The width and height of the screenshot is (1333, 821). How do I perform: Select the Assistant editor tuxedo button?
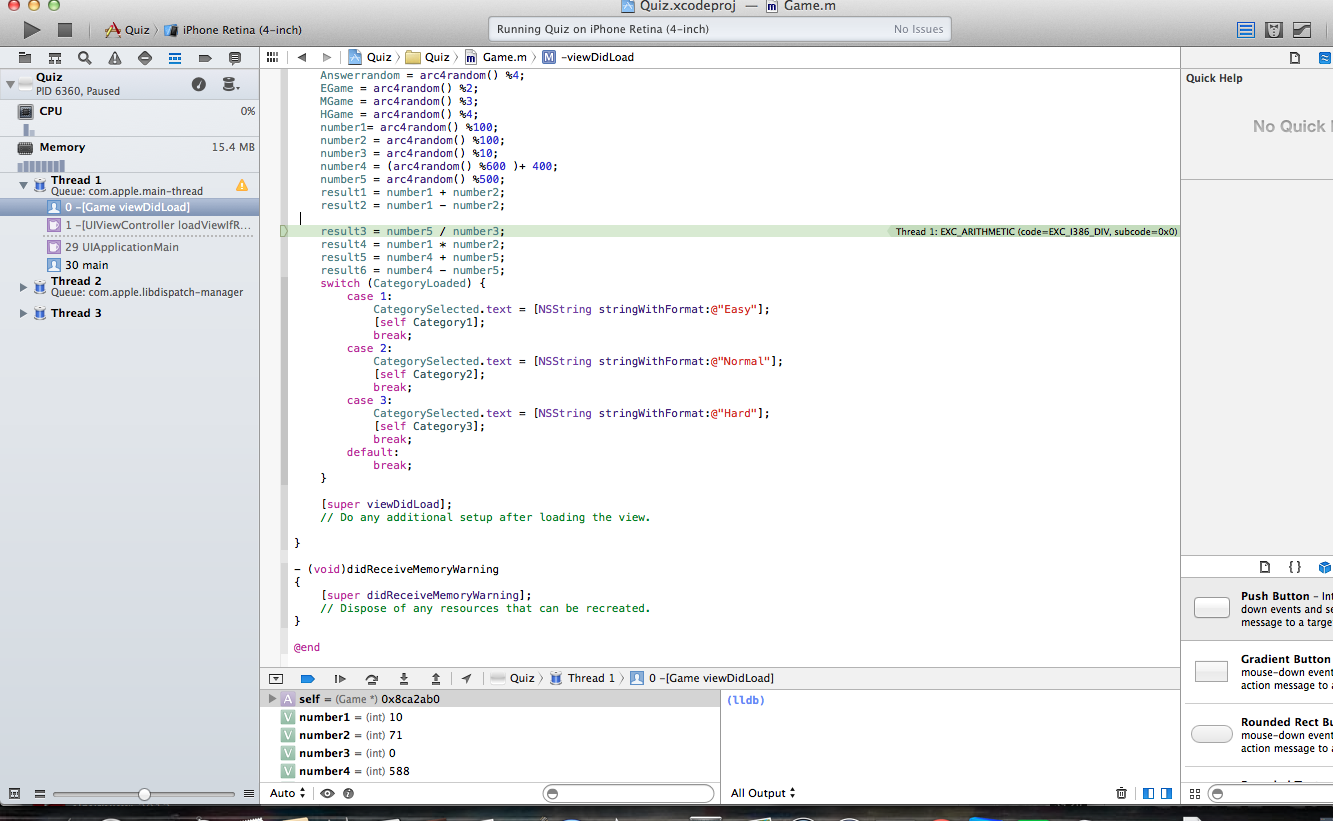(x=1274, y=30)
